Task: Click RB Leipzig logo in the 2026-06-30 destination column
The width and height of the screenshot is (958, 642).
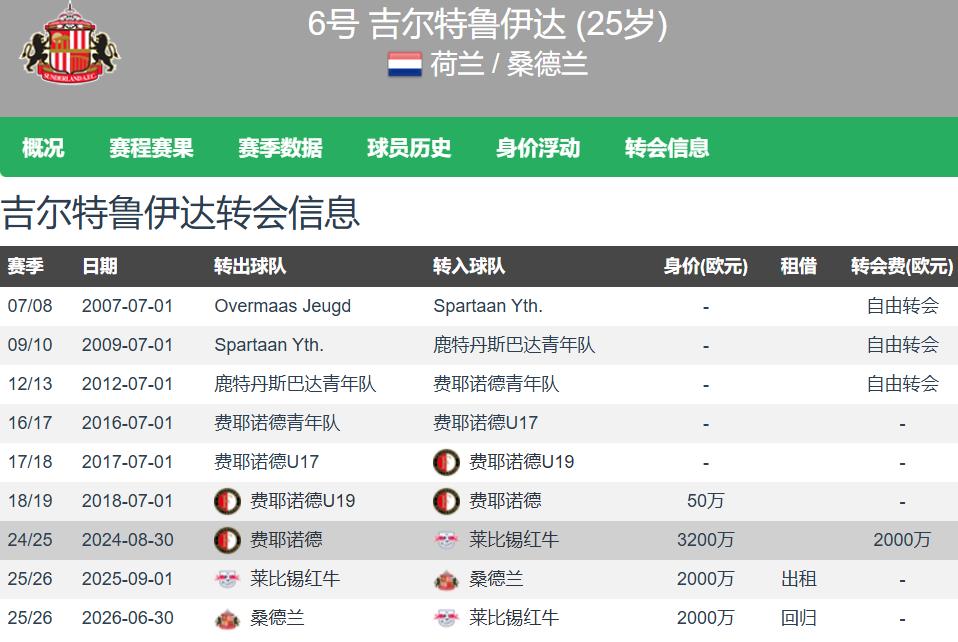Action: 446,618
